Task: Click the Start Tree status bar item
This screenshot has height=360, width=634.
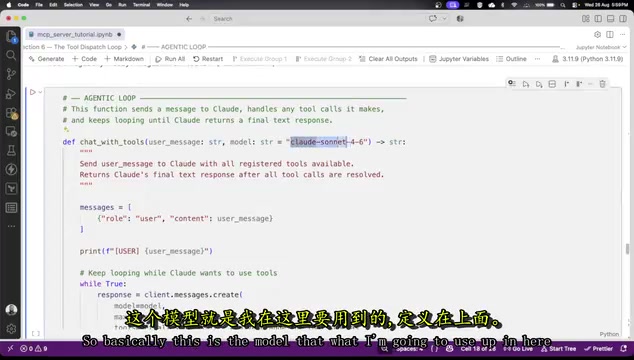Action: 558,348
